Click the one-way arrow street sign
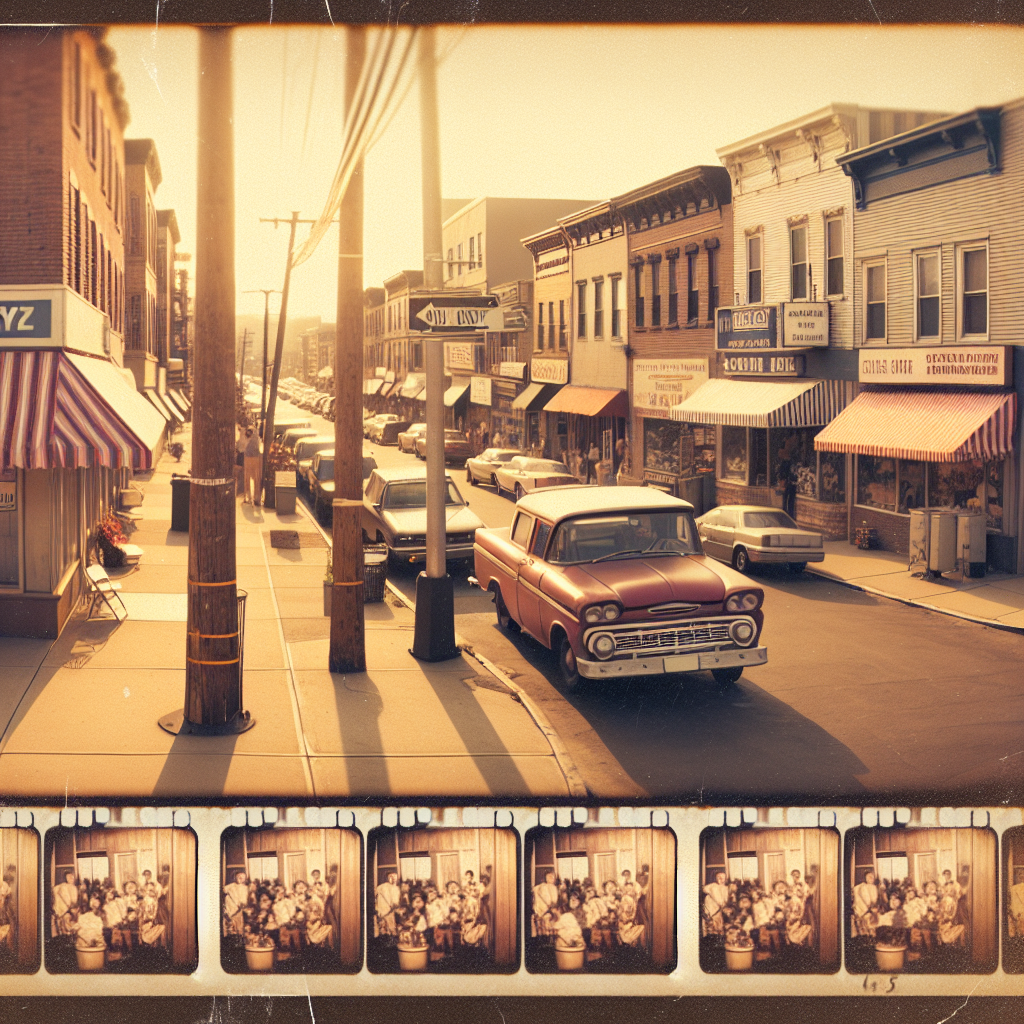This screenshot has width=1024, height=1024. click(x=453, y=315)
